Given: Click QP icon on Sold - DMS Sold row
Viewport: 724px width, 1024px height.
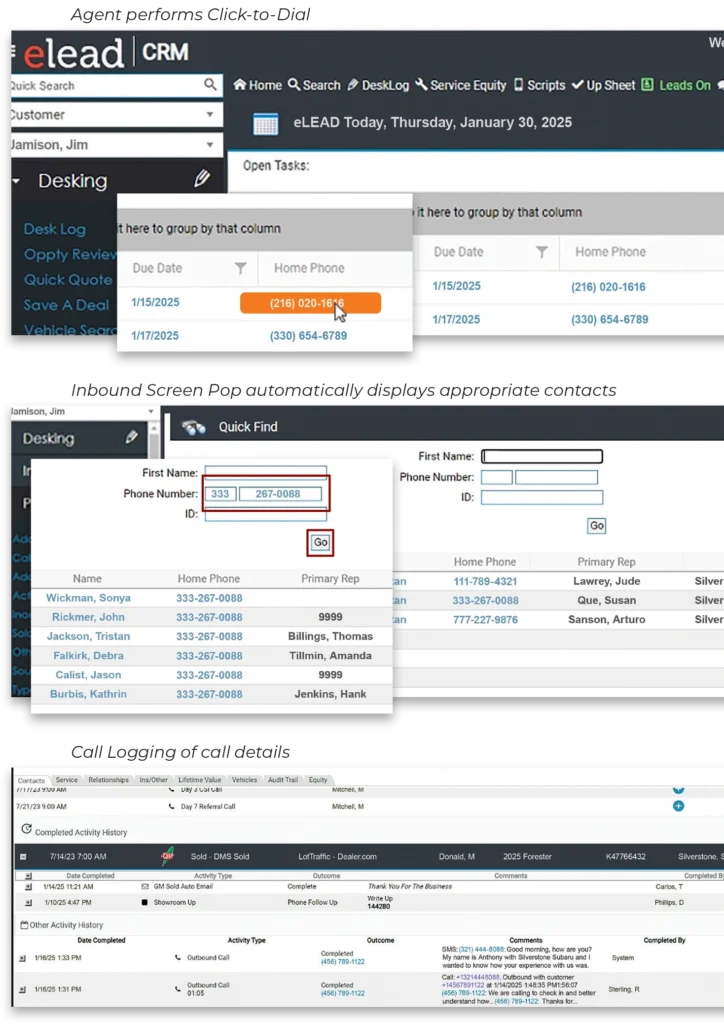Looking at the screenshot, I should click(x=167, y=856).
